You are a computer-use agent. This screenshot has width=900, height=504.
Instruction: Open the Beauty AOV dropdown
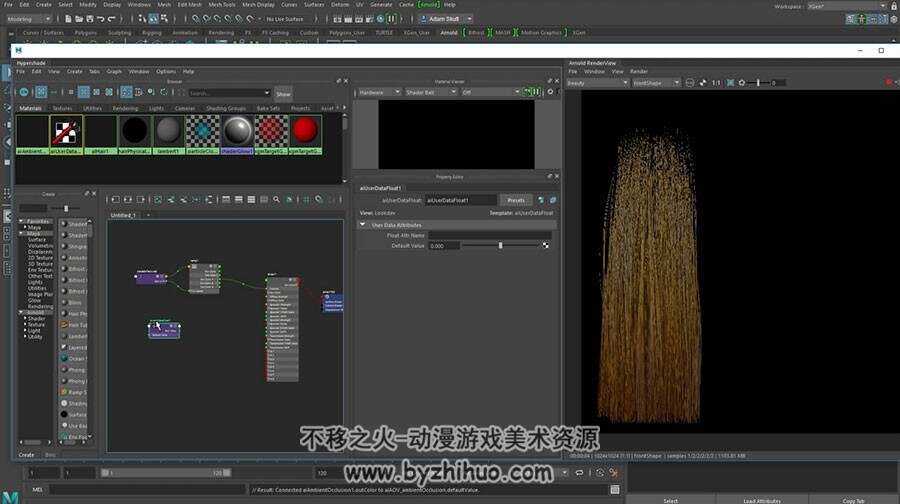coord(598,83)
